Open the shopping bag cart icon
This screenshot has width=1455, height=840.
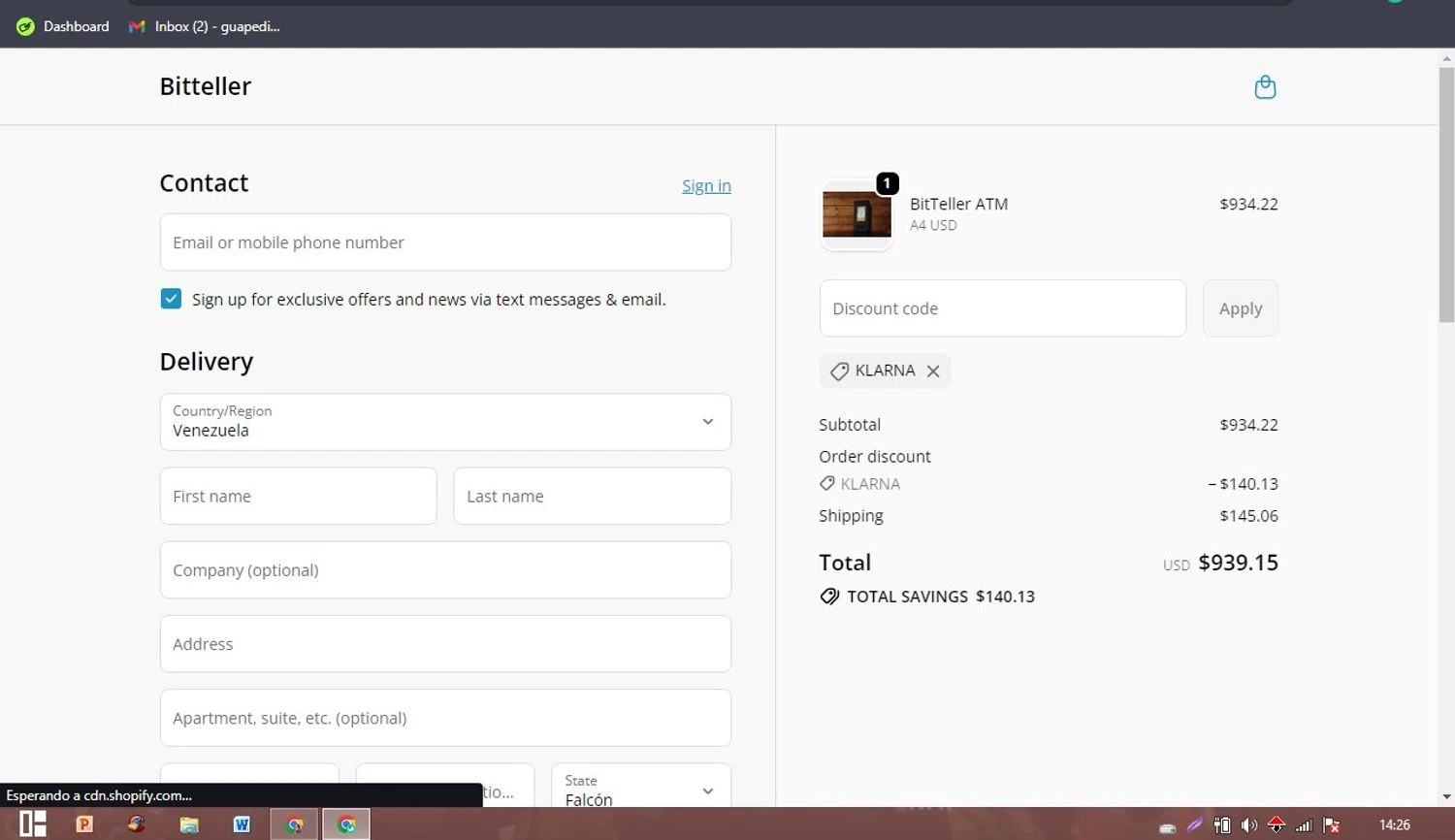click(x=1265, y=87)
